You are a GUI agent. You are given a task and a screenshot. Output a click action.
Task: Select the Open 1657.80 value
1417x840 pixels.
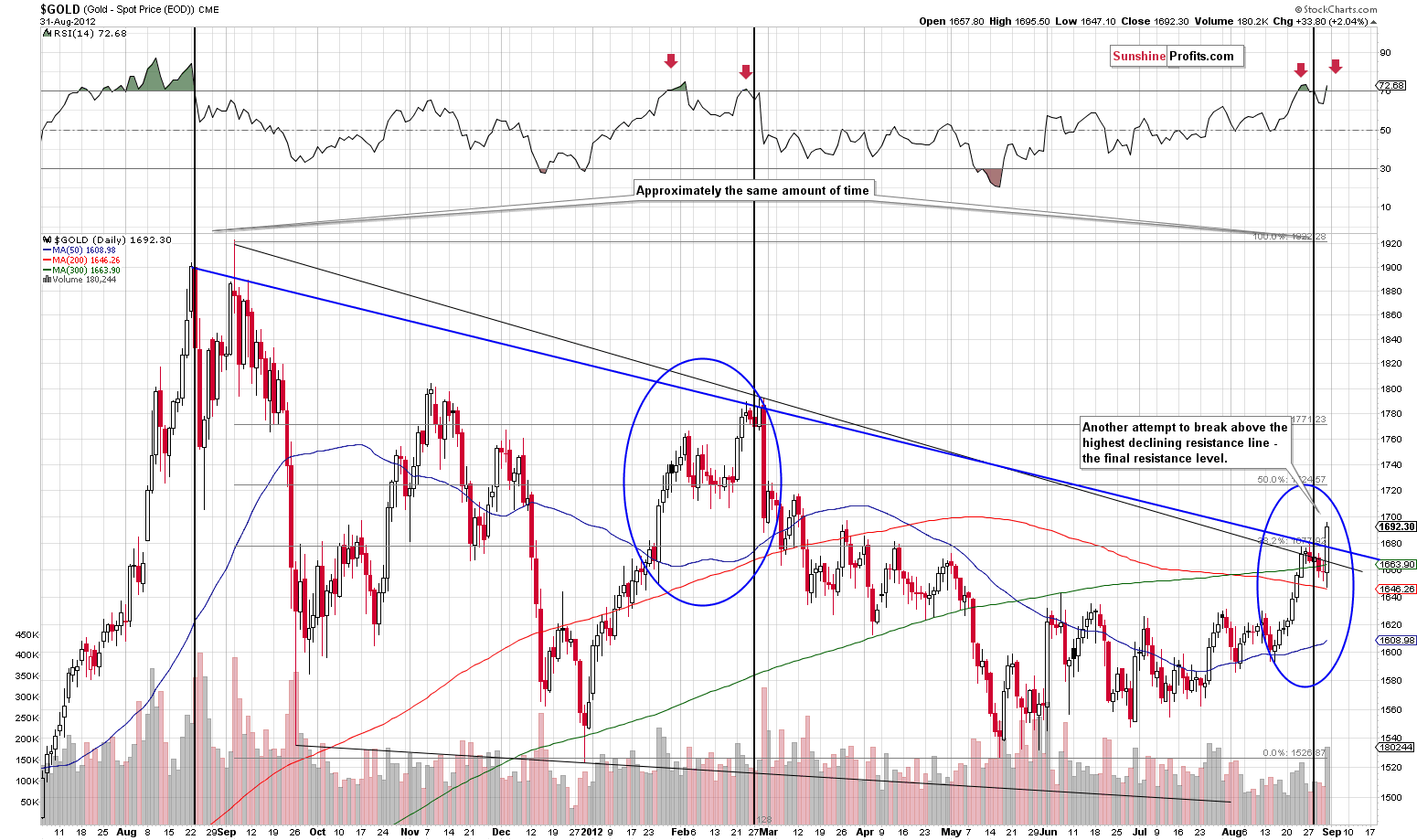click(x=952, y=21)
